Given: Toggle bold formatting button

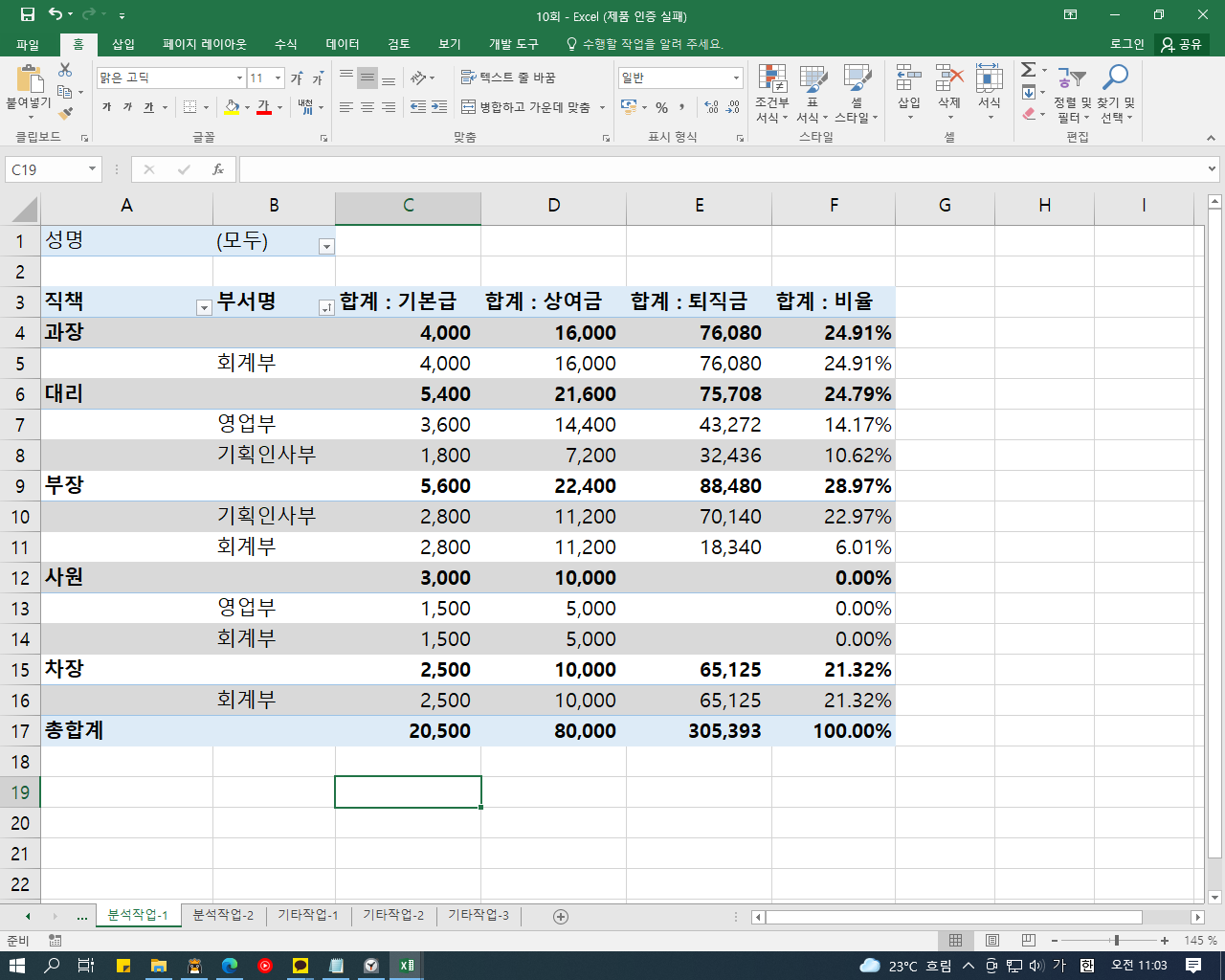Looking at the screenshot, I should [x=106, y=107].
